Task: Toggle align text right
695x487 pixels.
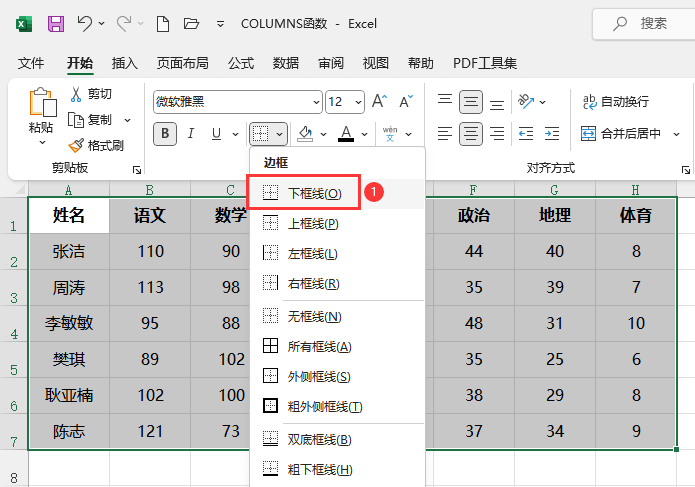Action: pyautogui.click(x=497, y=133)
